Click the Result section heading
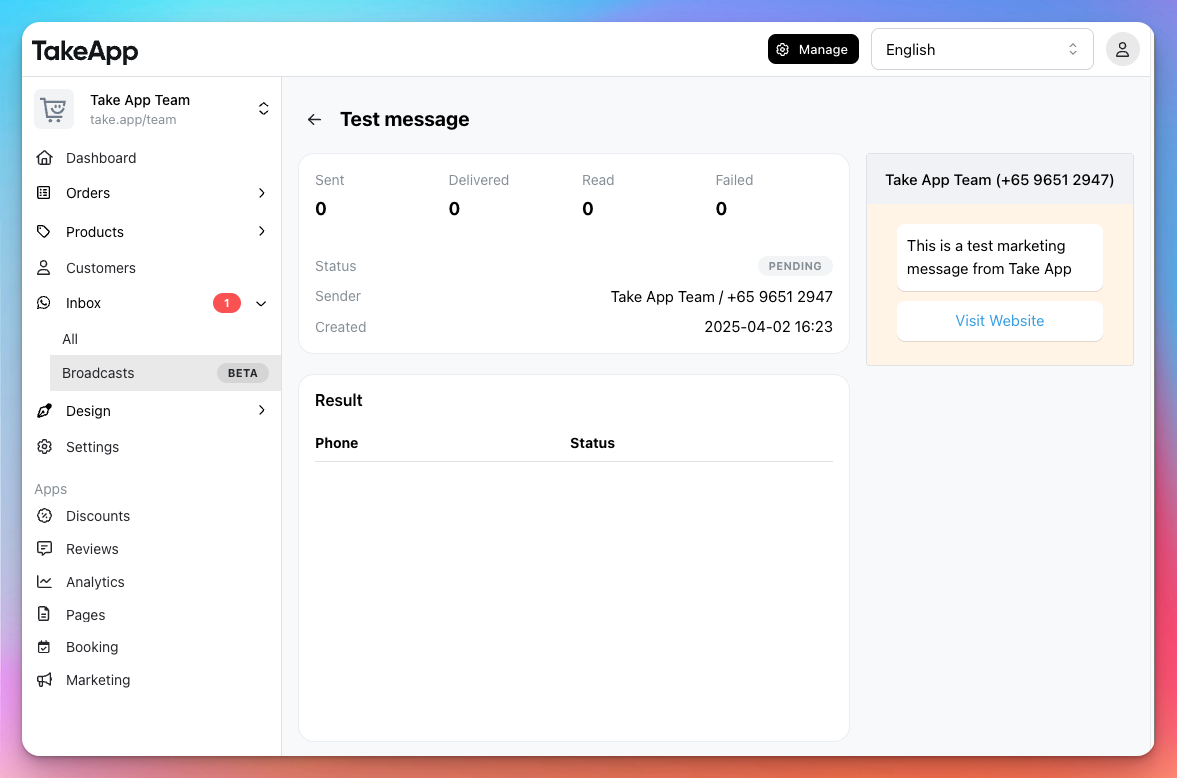 pos(339,400)
